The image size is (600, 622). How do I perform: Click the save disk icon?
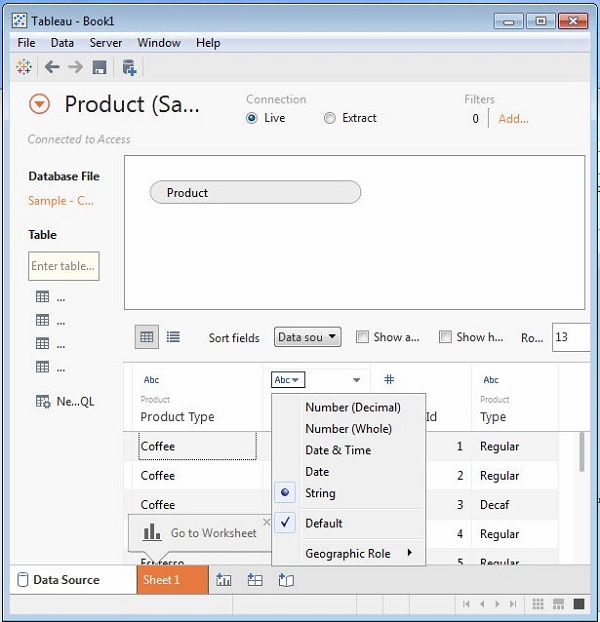pyautogui.click(x=99, y=67)
